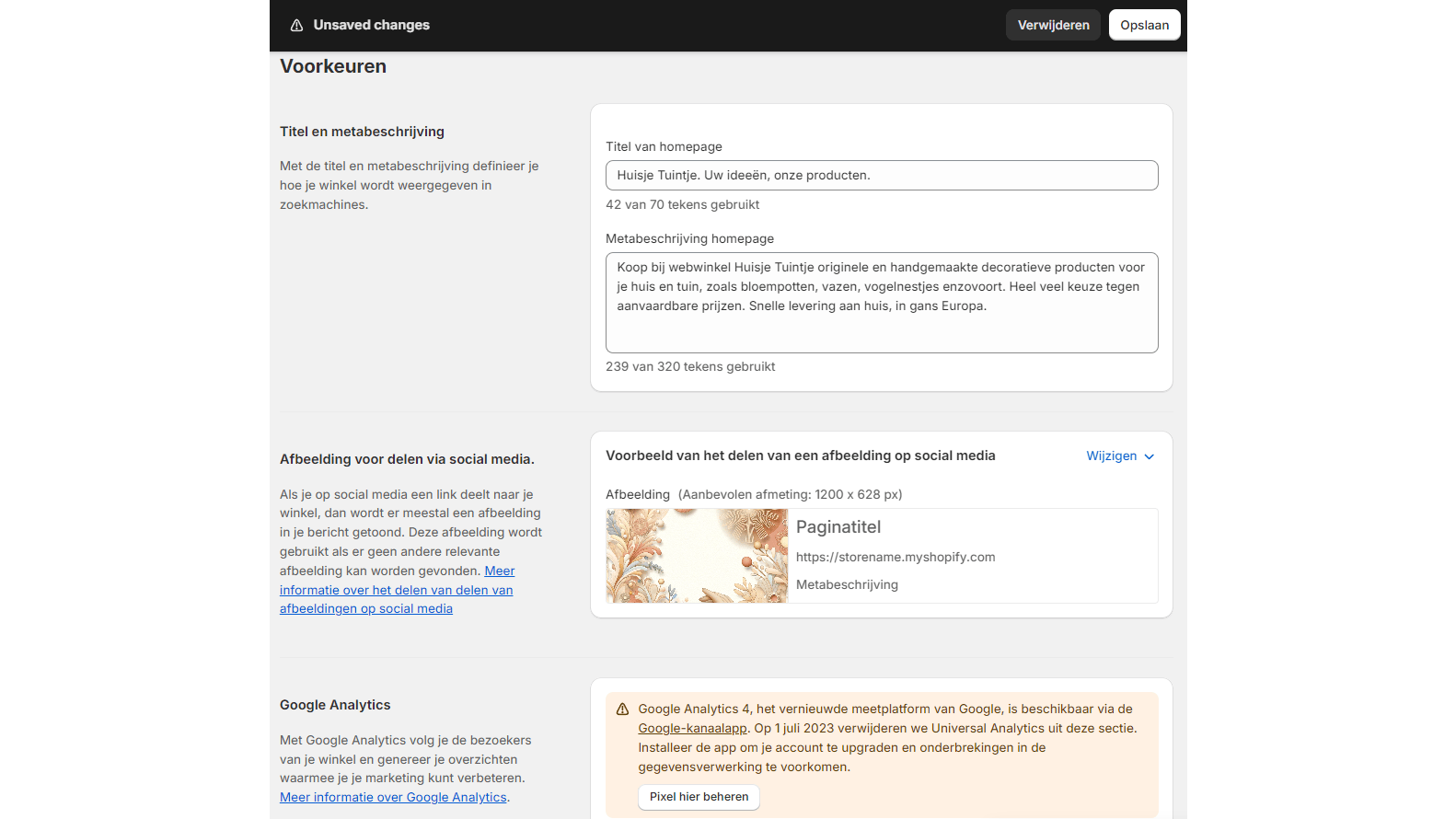1456x819 pixels.
Task: Expand the Wijzigen dropdown chevron
Action: point(1149,456)
